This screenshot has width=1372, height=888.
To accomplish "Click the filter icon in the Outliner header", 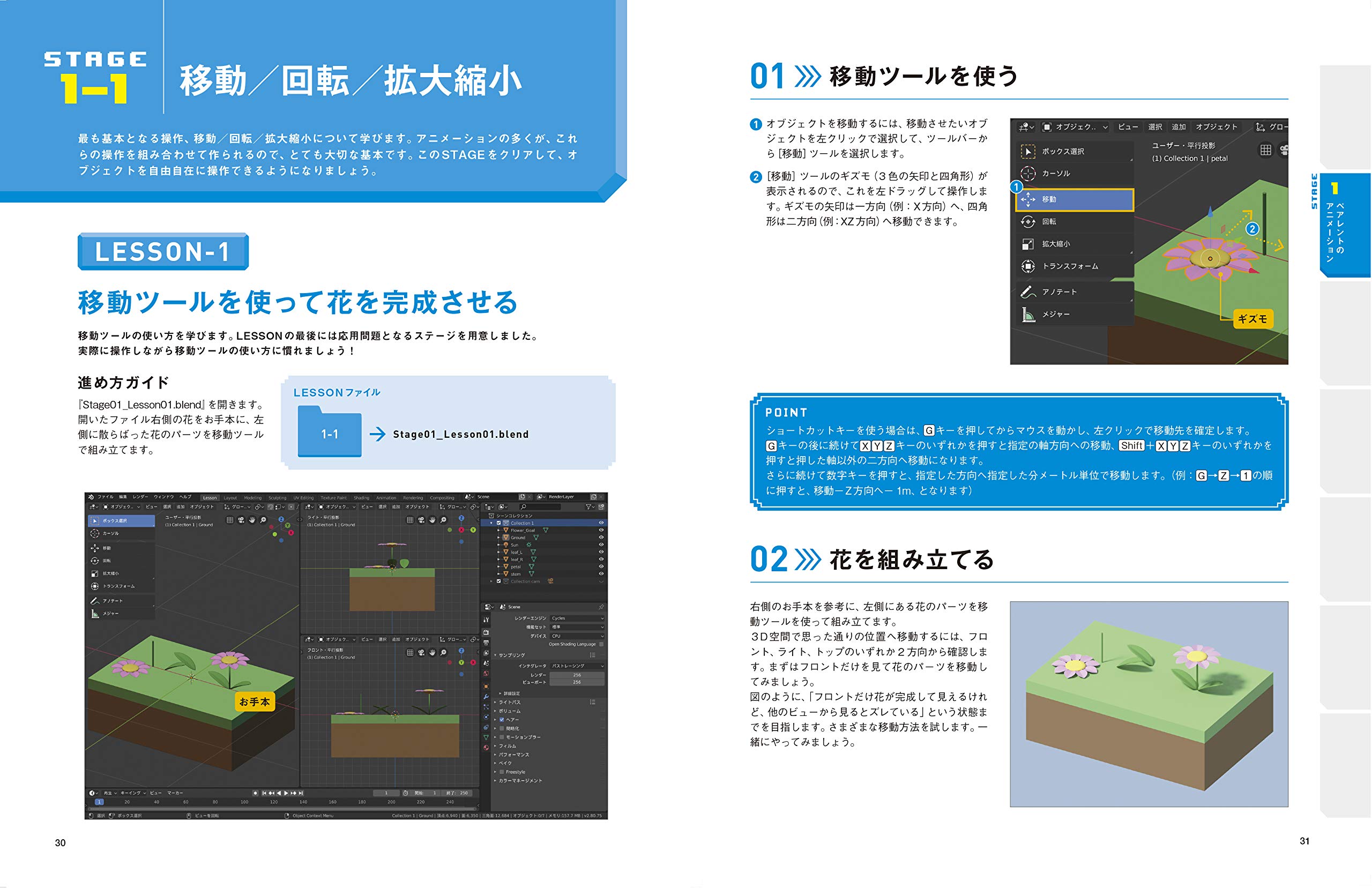I will [x=590, y=507].
